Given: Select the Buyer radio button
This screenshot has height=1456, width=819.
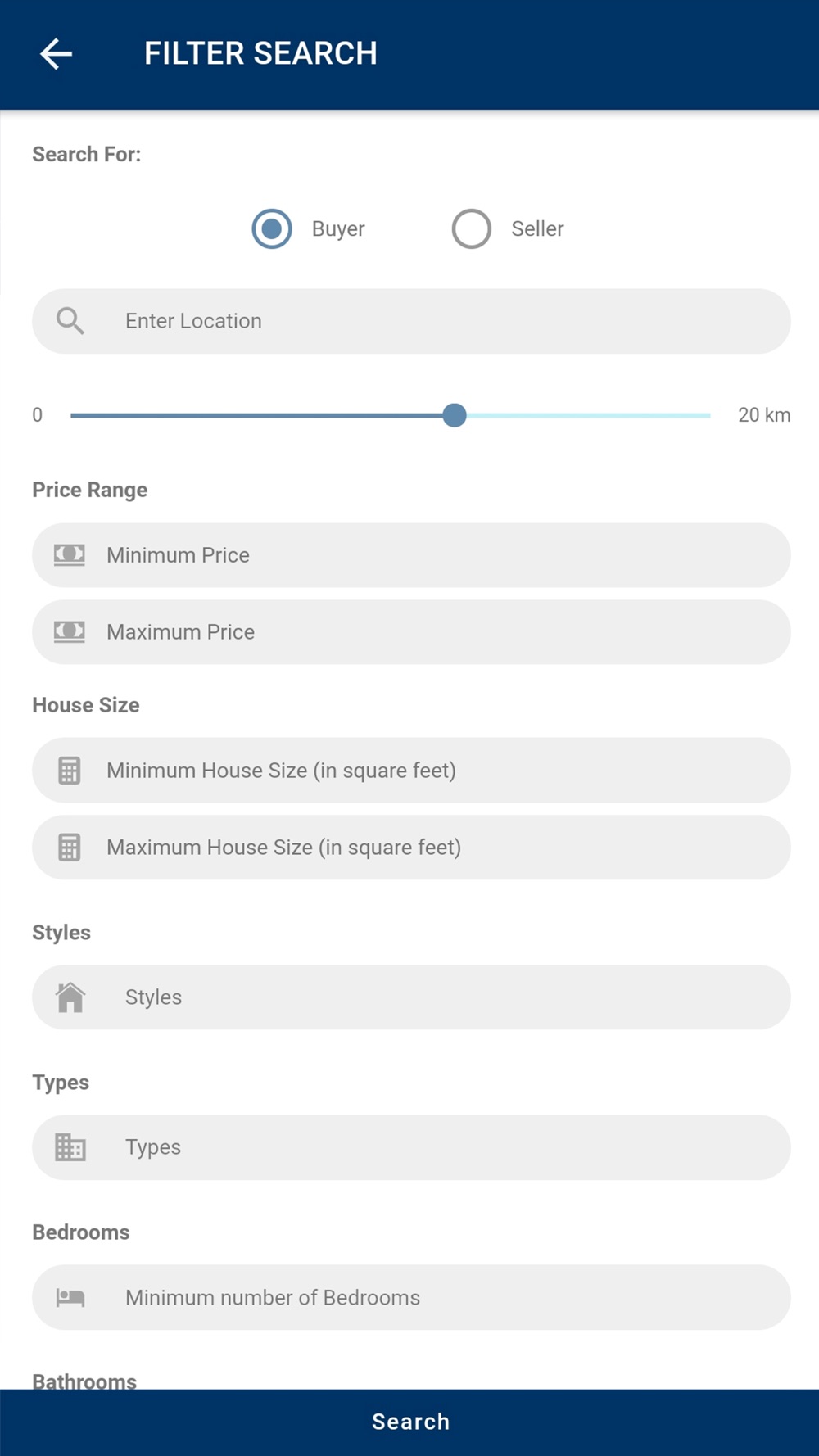Looking at the screenshot, I should coord(272,228).
